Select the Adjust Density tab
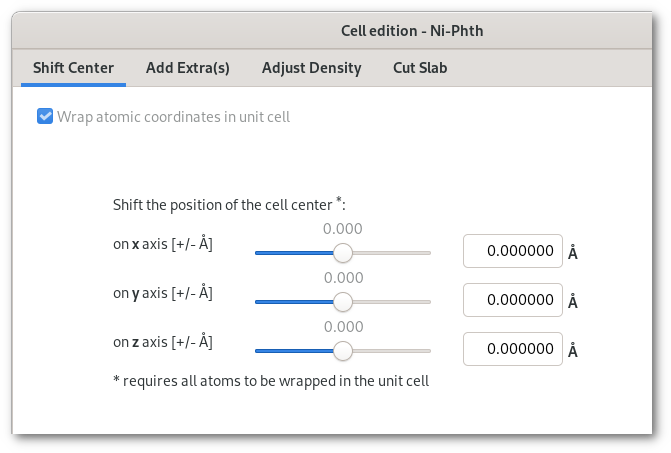The image size is (671, 453). coord(311,68)
